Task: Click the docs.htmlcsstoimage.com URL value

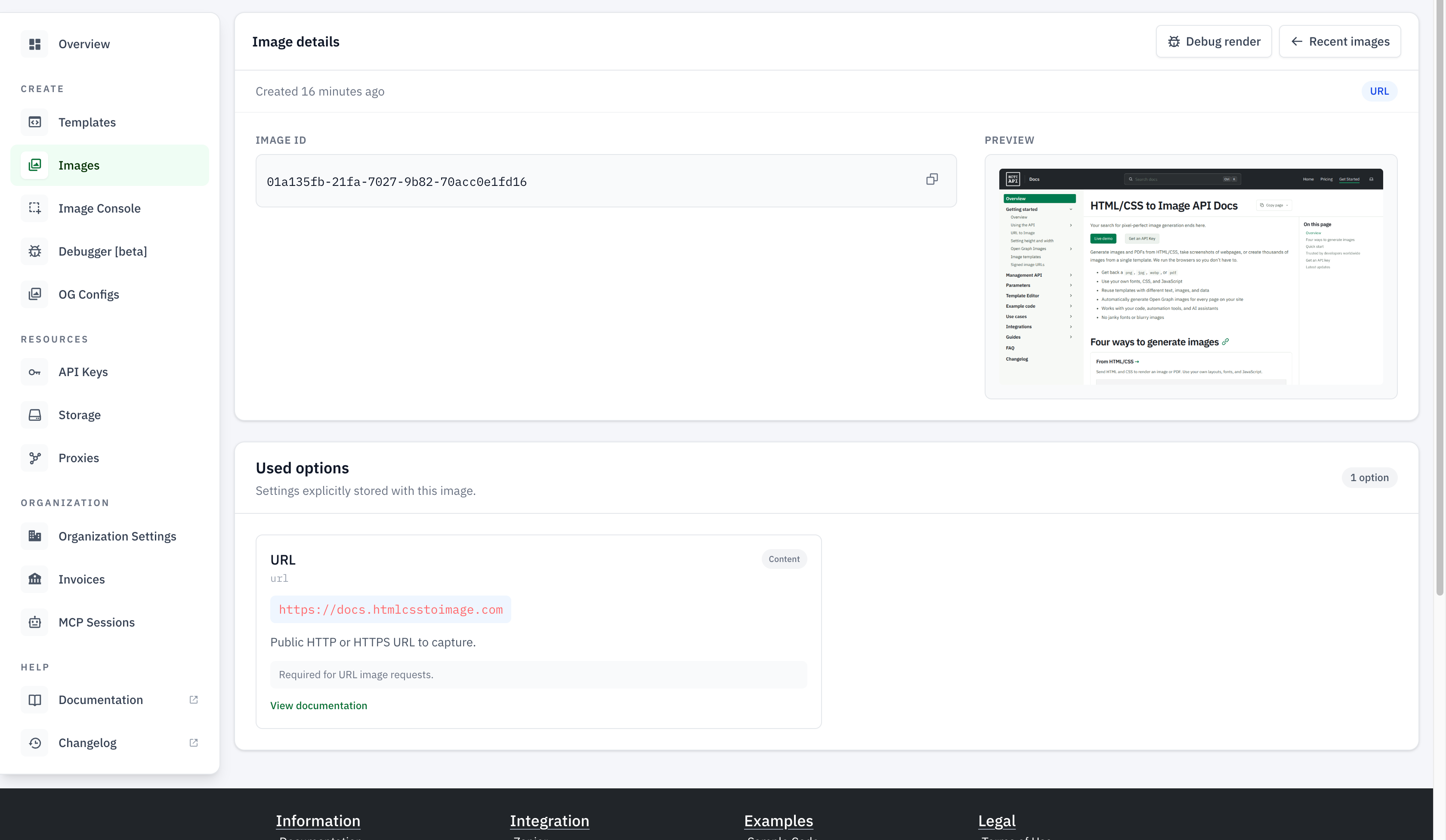Action: point(391,609)
